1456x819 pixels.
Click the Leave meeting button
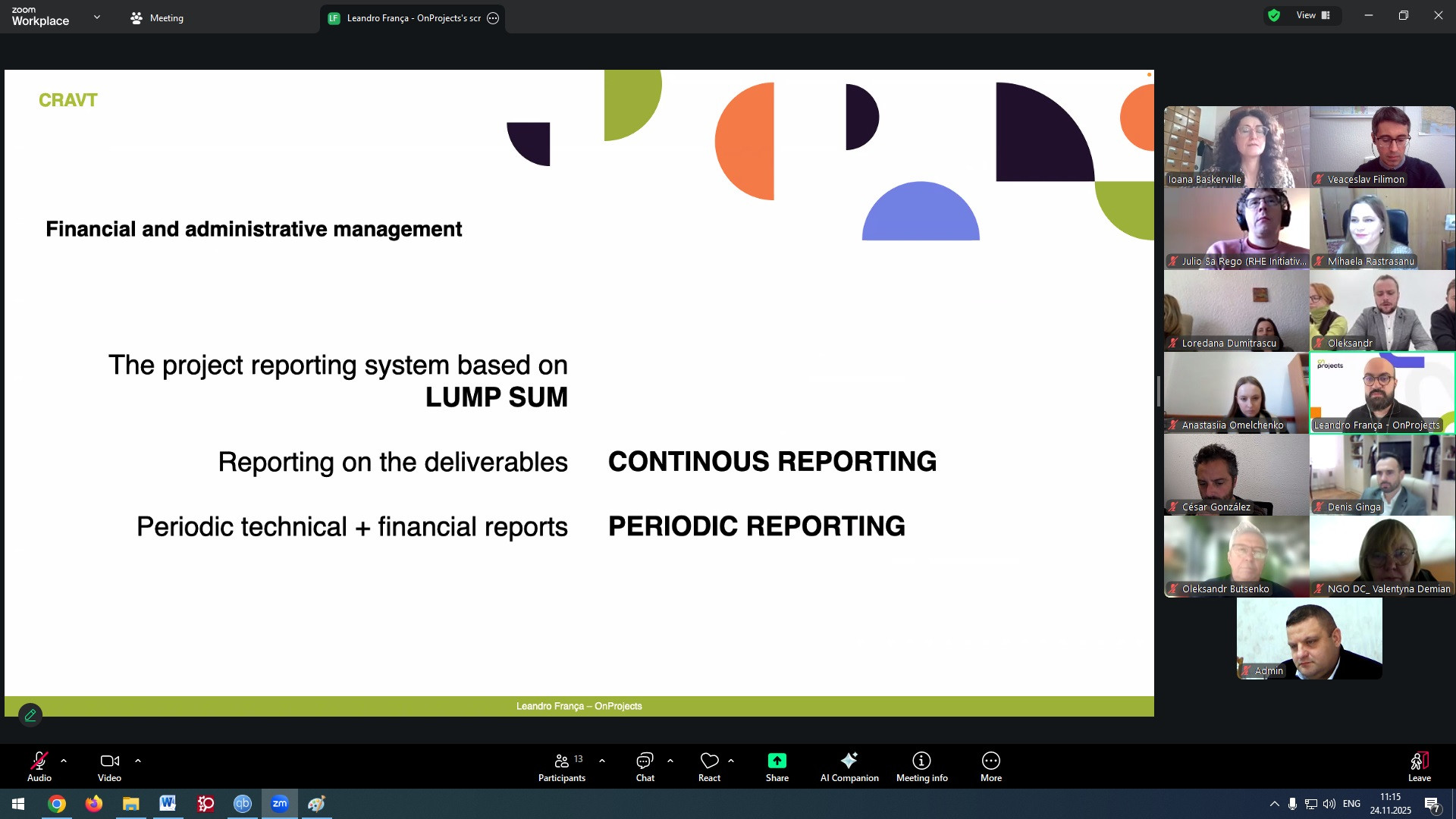[x=1419, y=767]
